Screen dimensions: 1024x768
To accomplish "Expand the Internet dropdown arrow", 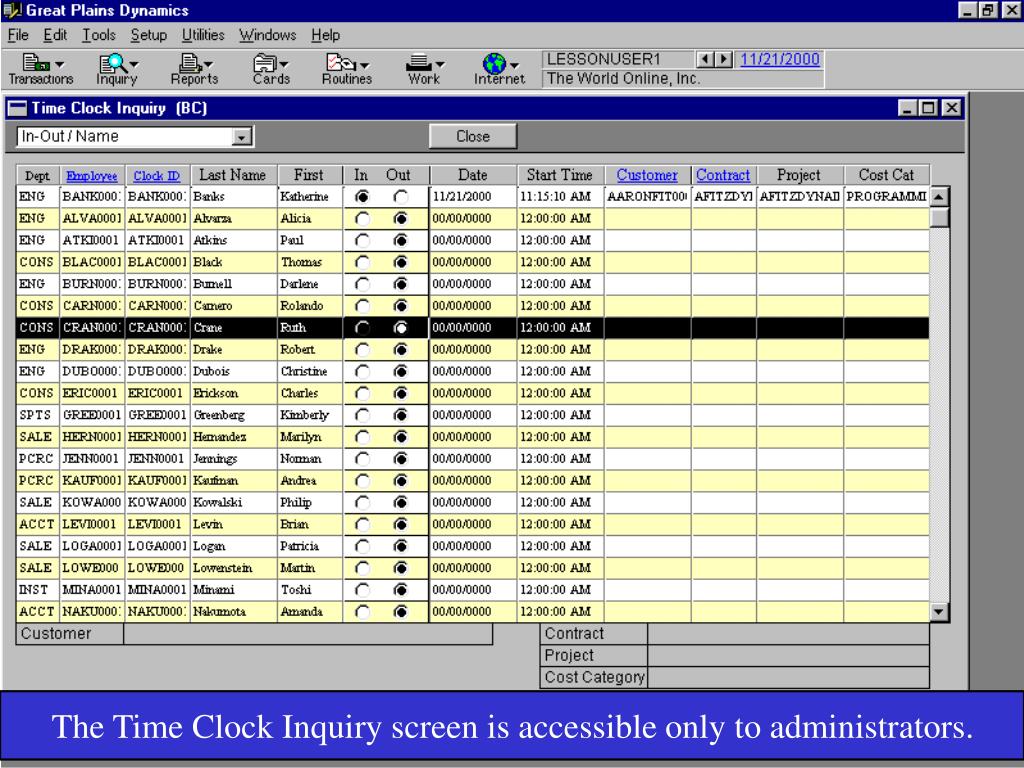I will click(x=515, y=65).
